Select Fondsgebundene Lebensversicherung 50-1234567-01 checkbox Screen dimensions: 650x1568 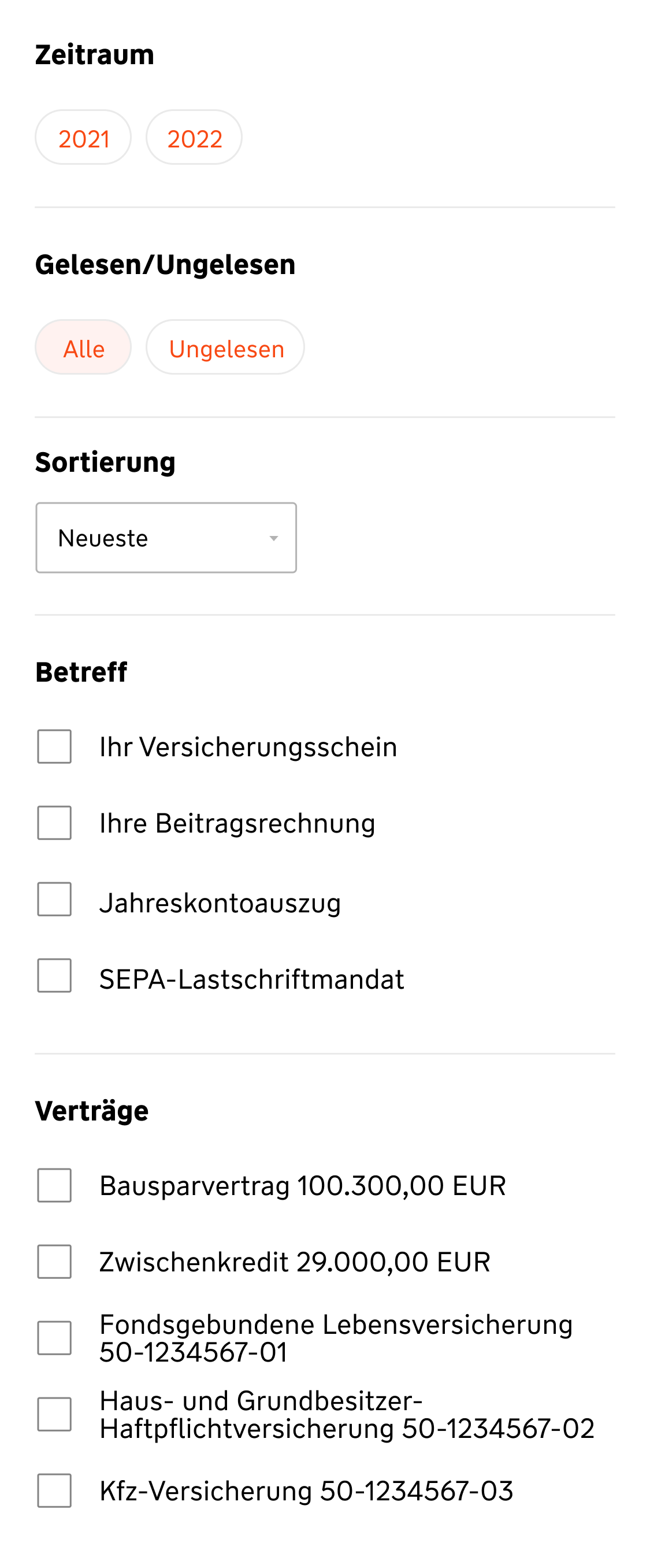coord(55,1338)
